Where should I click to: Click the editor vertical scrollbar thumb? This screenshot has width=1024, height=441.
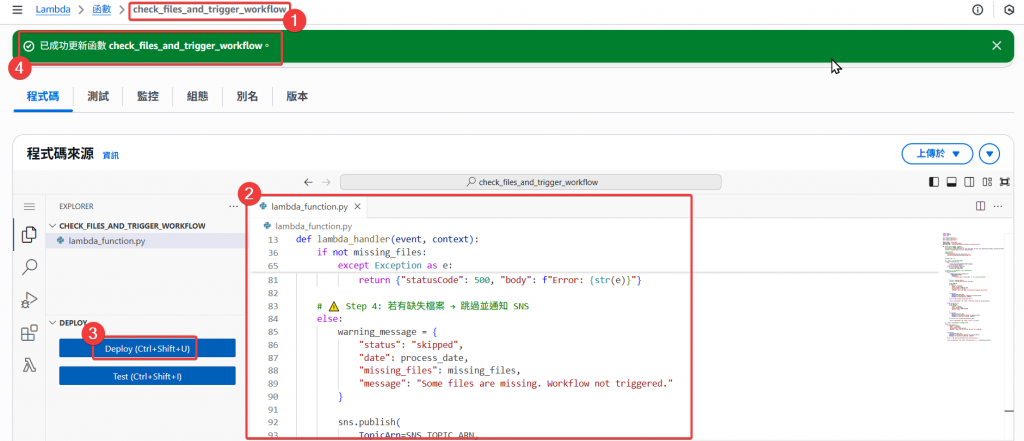coord(1008,412)
